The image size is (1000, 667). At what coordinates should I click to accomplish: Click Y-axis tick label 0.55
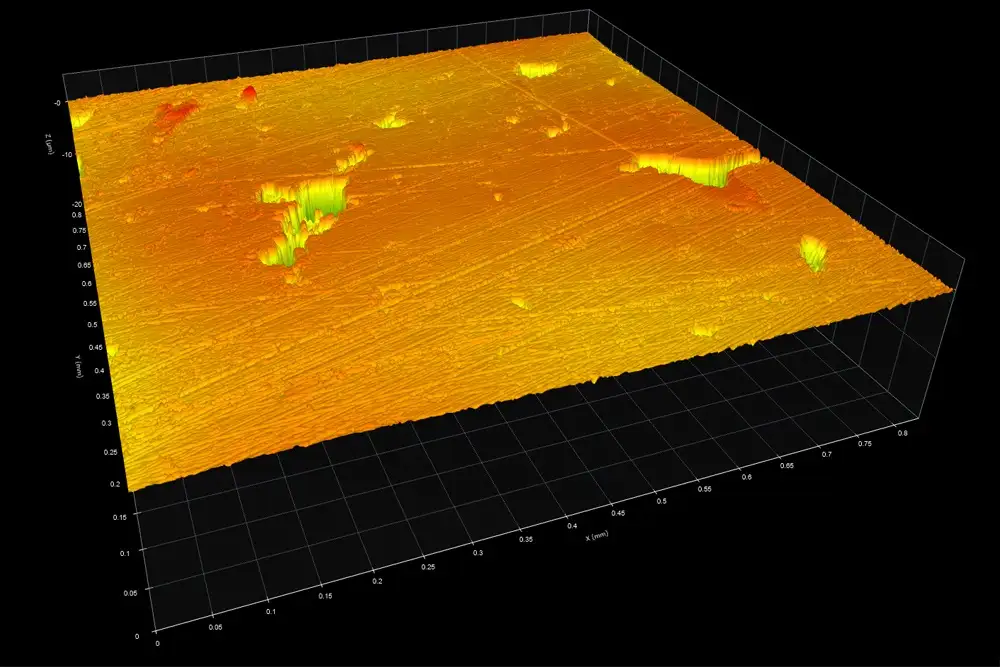(89, 304)
